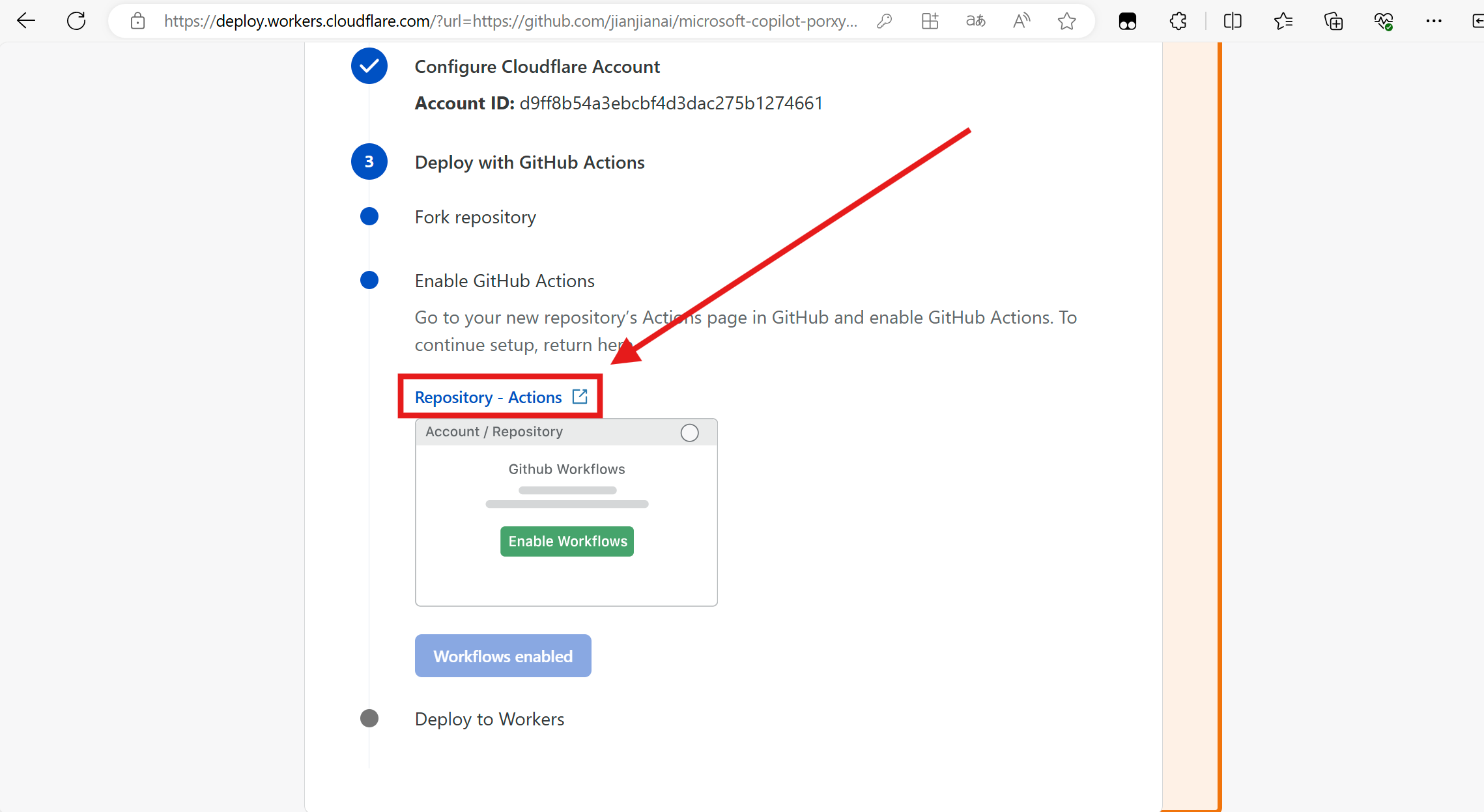Click the Workflows enabled button
Viewport: 1484px width, 812px height.
(x=503, y=656)
